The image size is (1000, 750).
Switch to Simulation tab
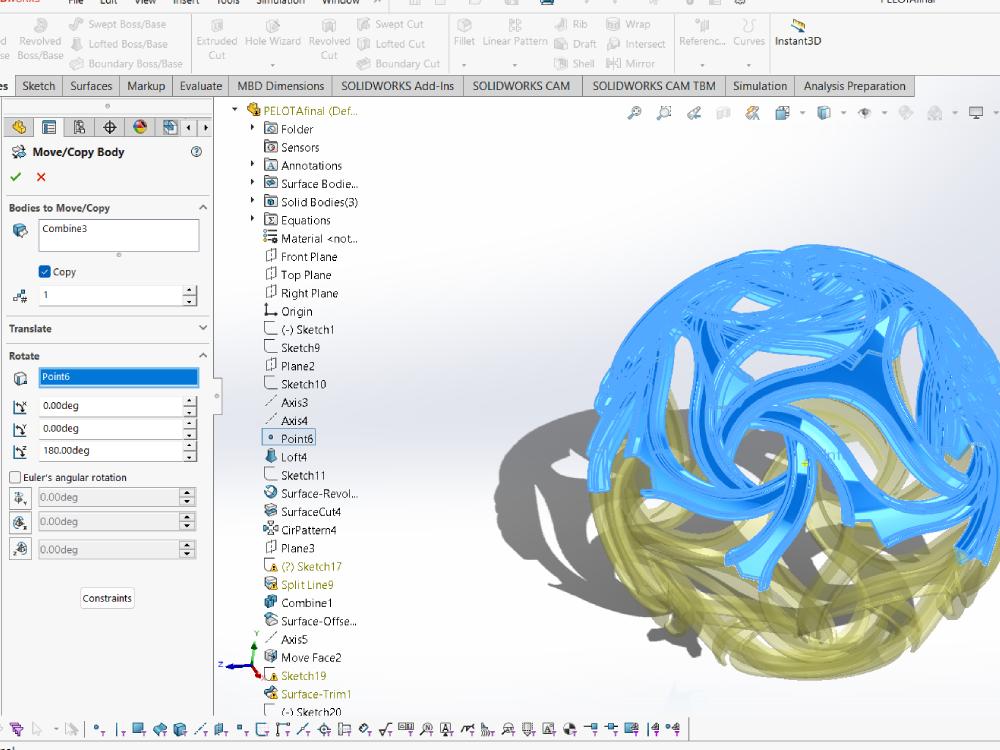pyautogui.click(x=760, y=86)
